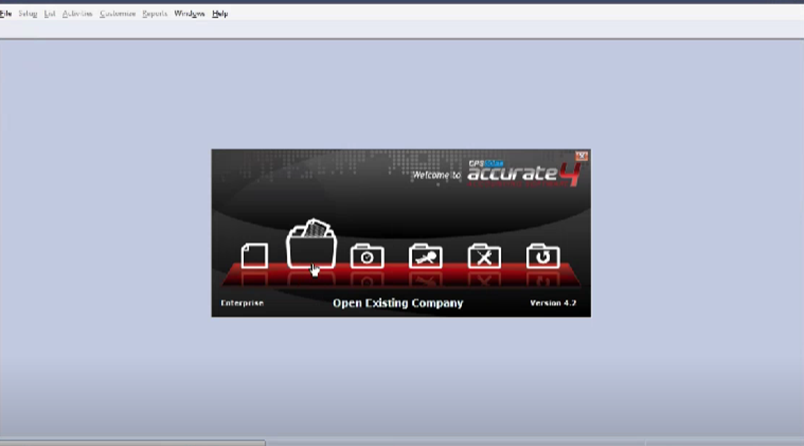804x446 pixels.
Task: Click the 'Enterprise' edition label
Action: coord(242,303)
